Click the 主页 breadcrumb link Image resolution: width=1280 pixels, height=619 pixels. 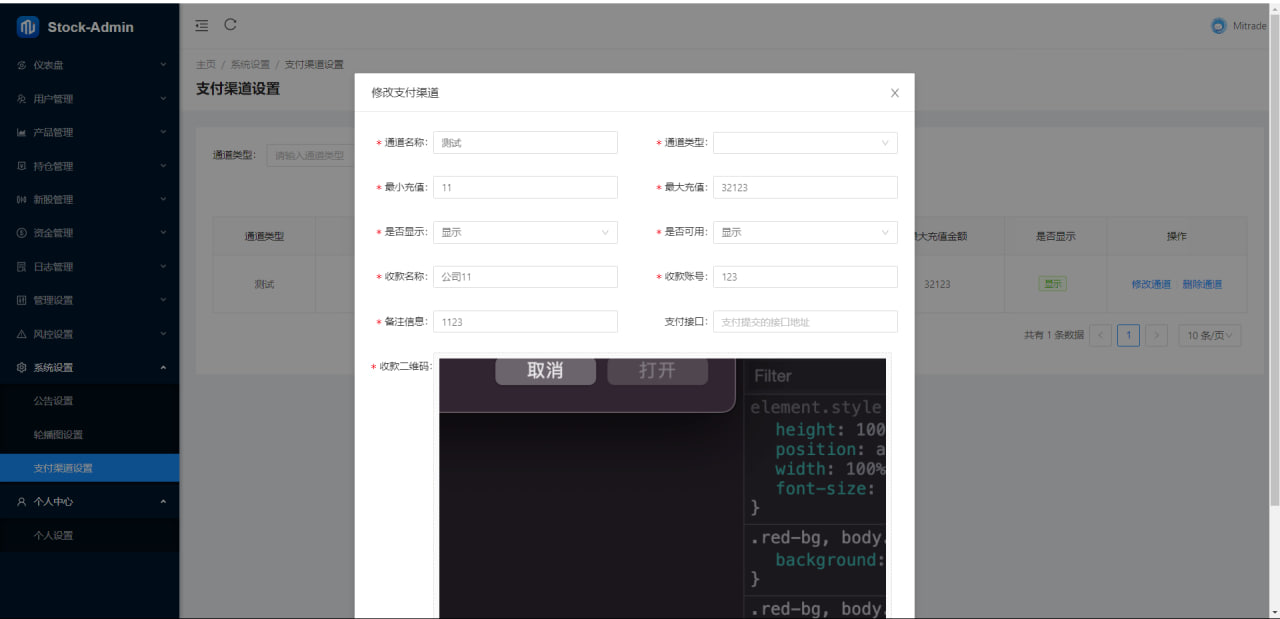(205, 65)
